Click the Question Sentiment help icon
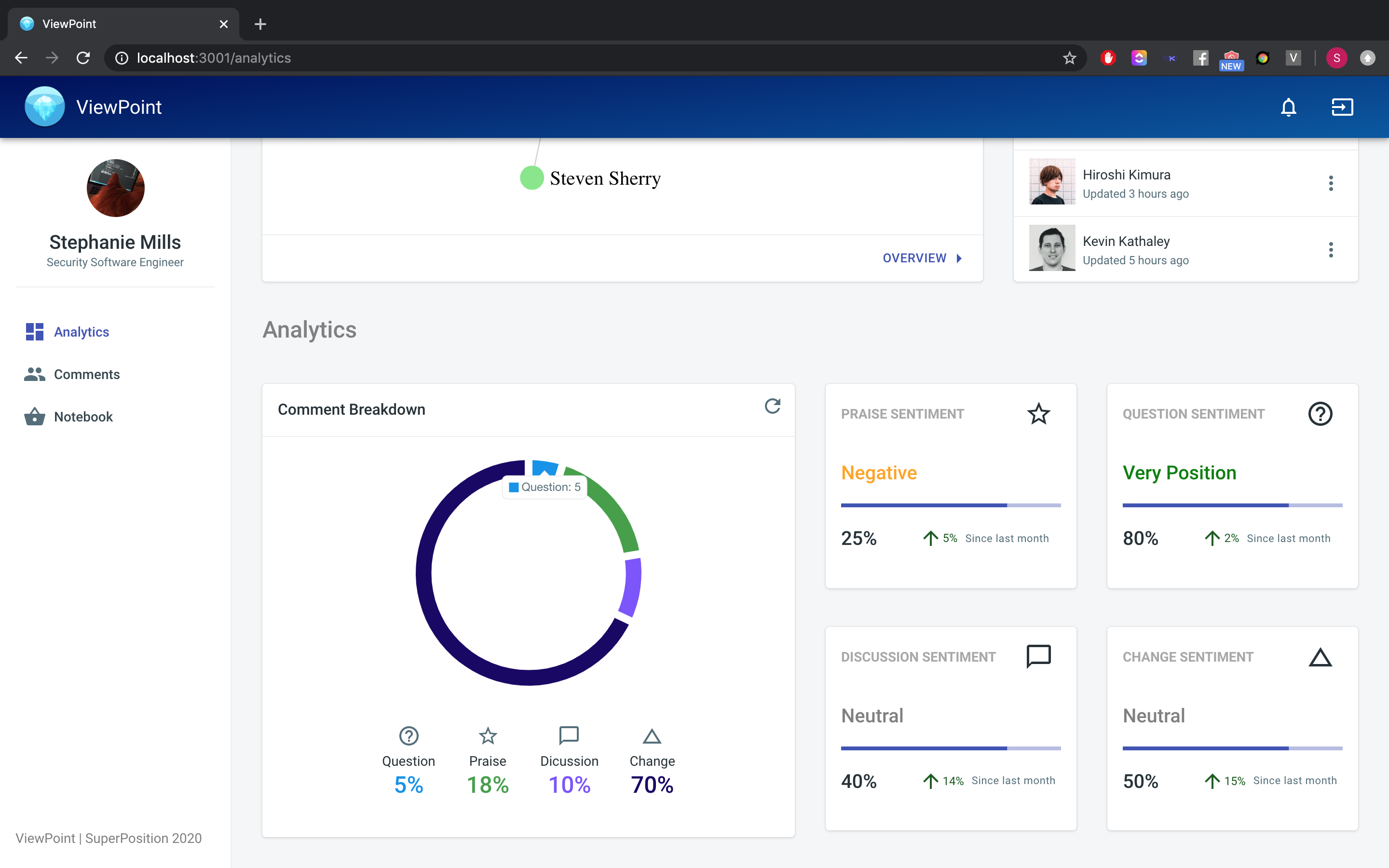Viewport: 1389px width, 868px height. pyautogui.click(x=1320, y=414)
